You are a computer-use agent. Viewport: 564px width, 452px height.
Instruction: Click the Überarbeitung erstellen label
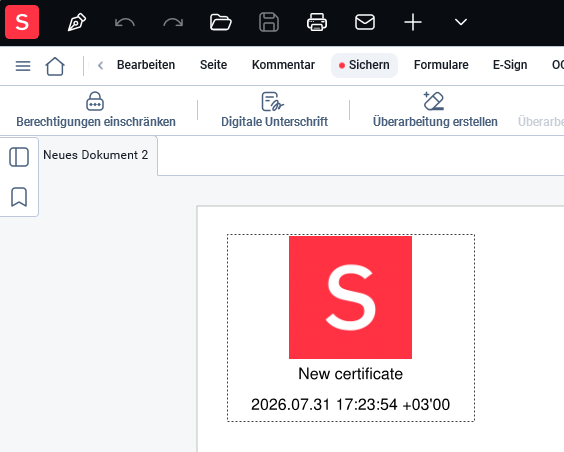tap(435, 122)
